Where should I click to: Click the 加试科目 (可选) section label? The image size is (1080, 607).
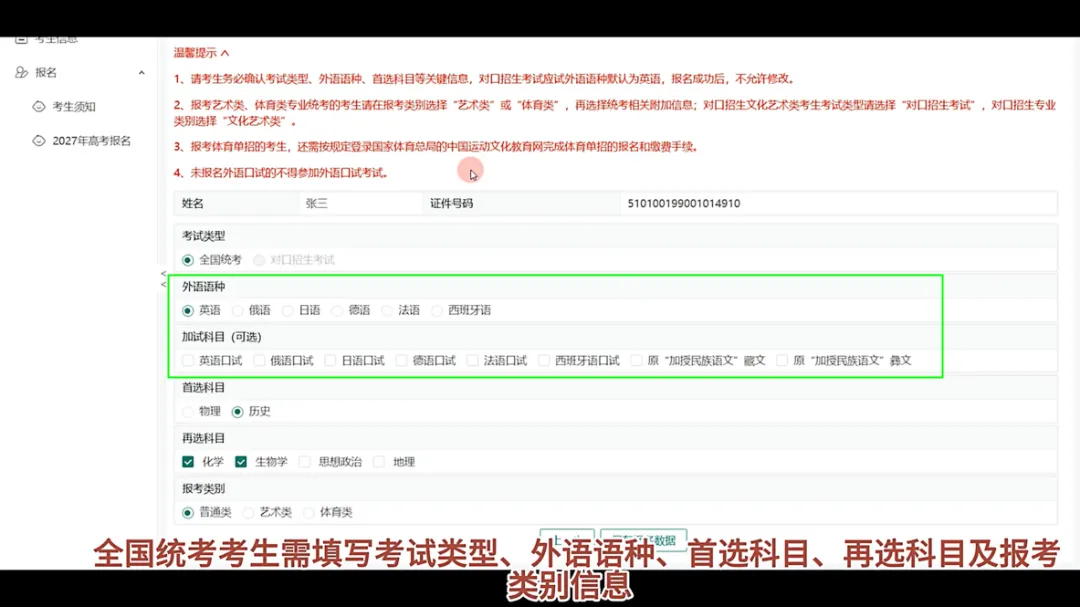(222, 337)
